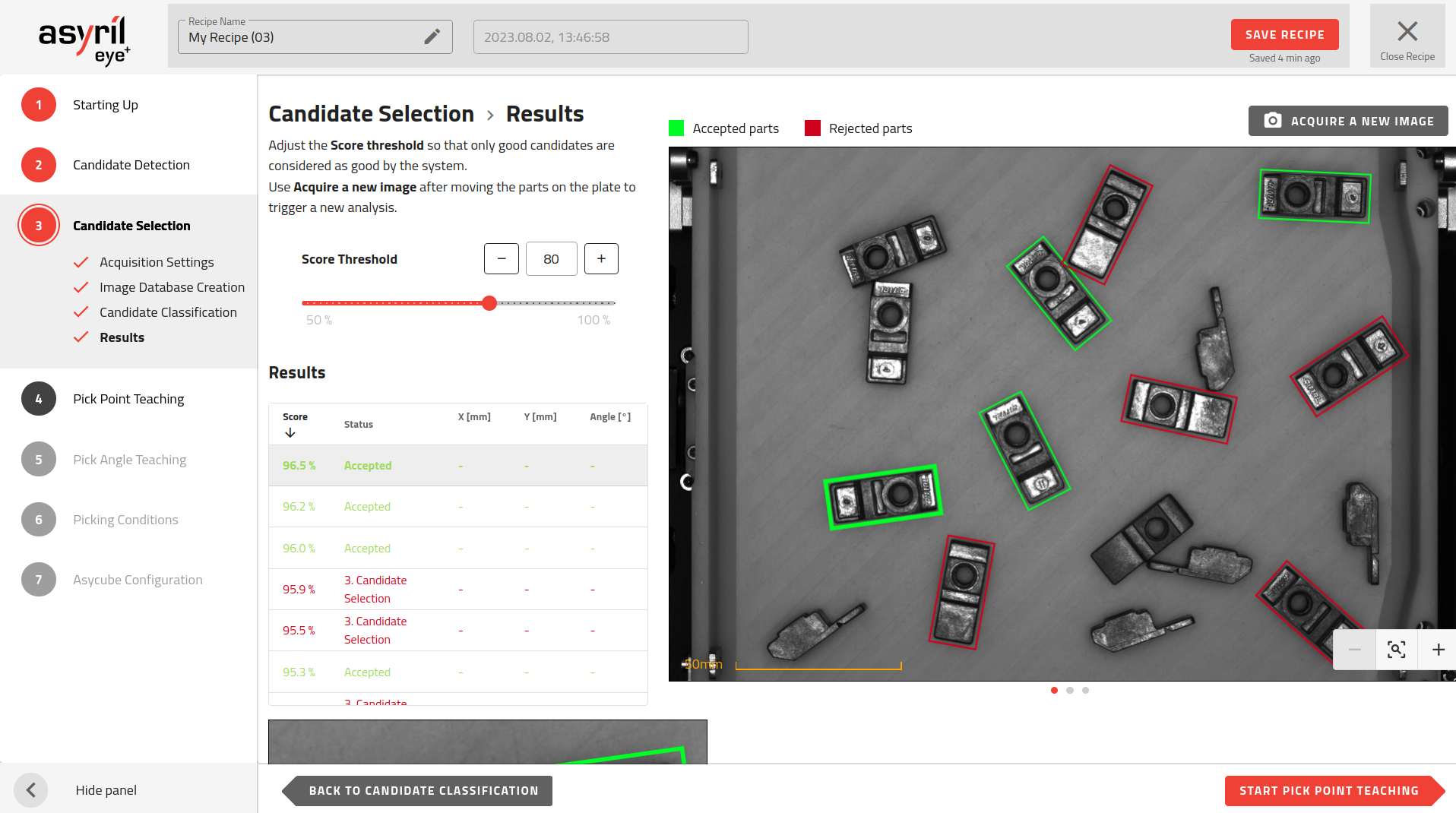Select the second image pagination dot
Screen dimensions: 1456x813
(x=1070, y=691)
